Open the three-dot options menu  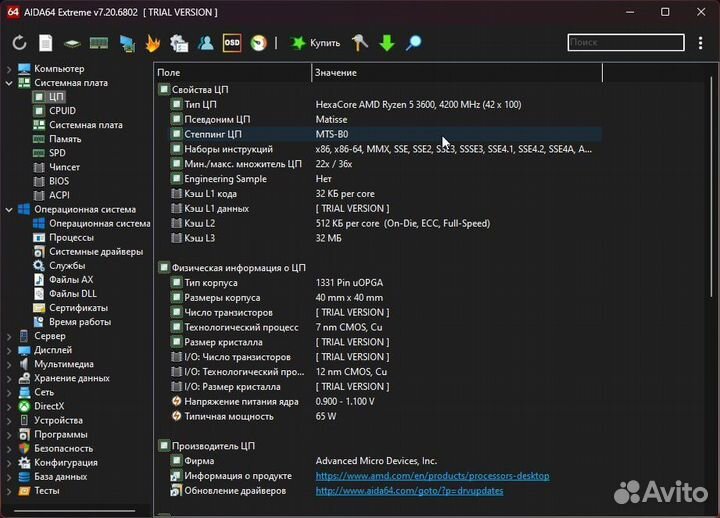point(700,43)
